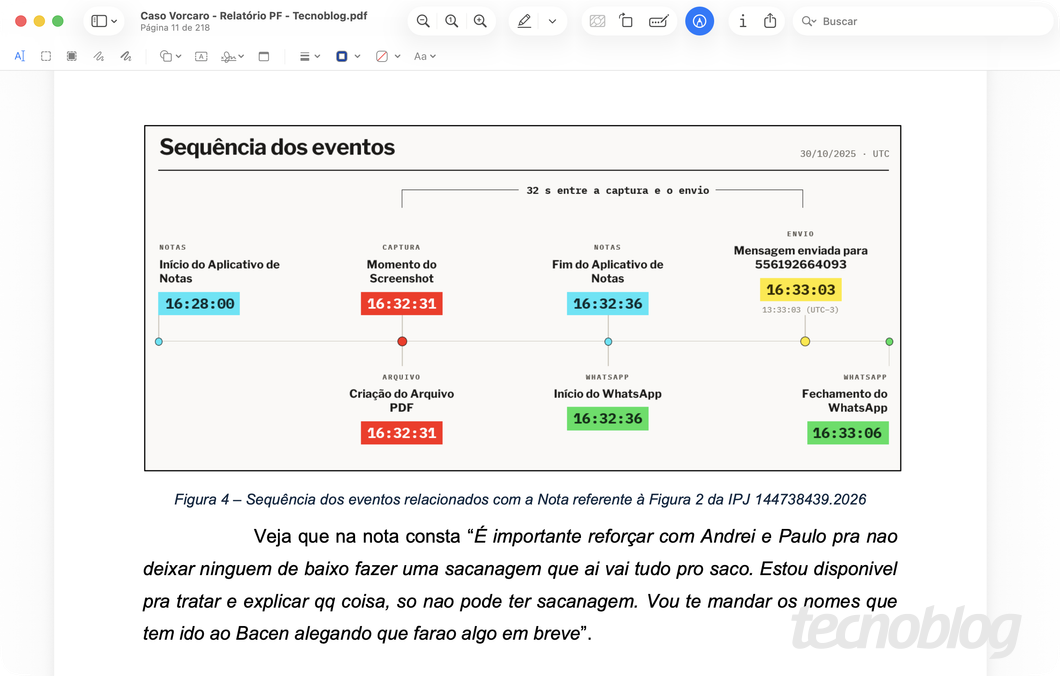
Task: Open the form filling tool
Action: point(658,21)
